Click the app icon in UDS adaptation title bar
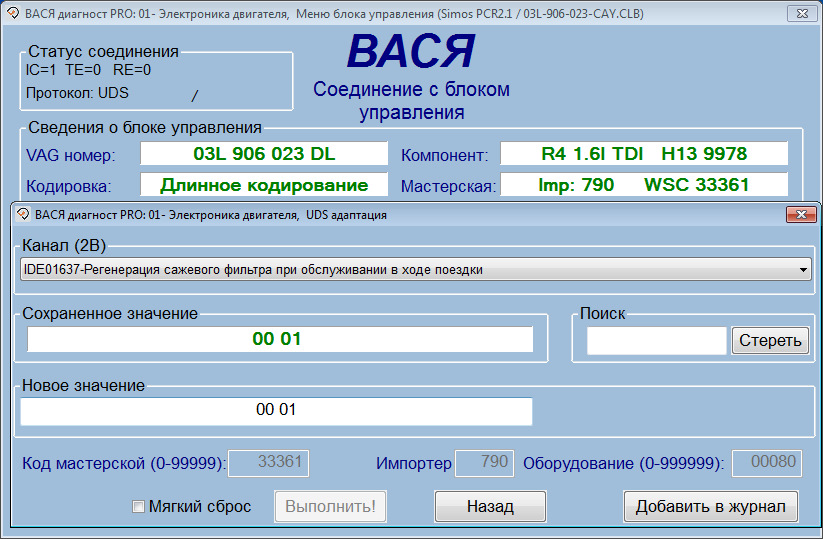Viewport: 823px width, 539px height. pos(23,214)
